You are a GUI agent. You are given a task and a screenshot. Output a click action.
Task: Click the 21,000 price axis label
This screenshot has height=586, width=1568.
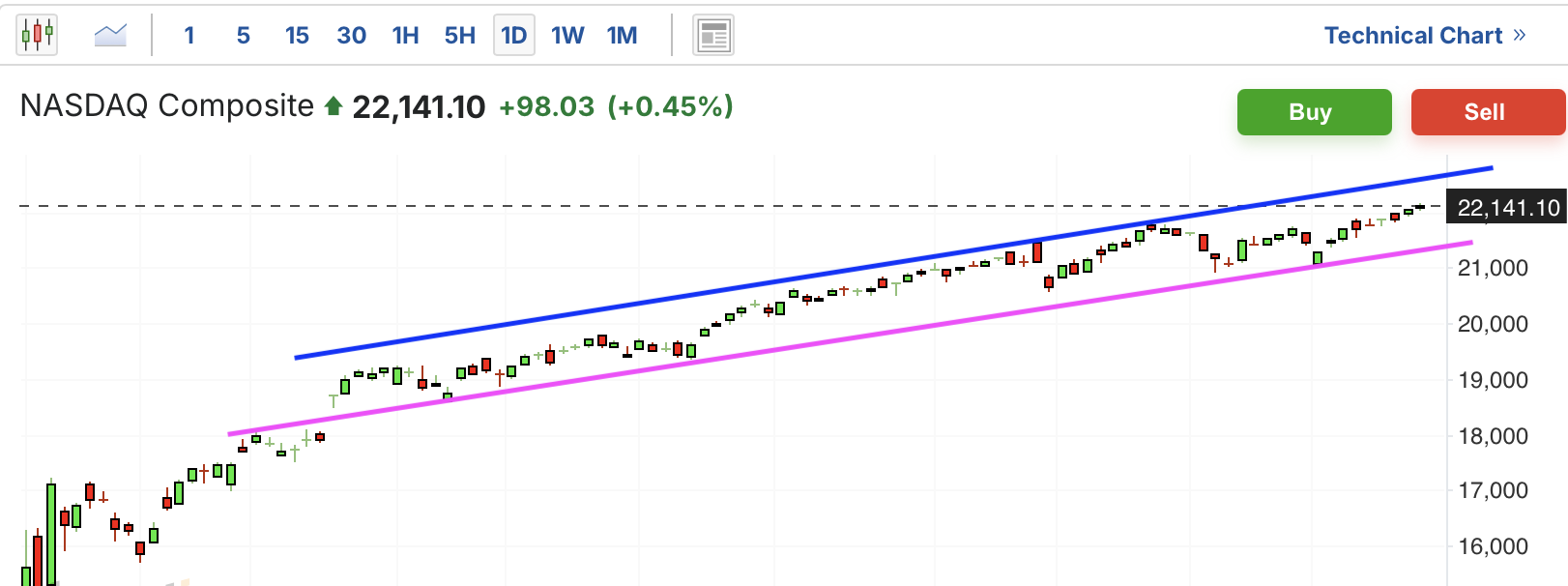pyautogui.click(x=1492, y=268)
